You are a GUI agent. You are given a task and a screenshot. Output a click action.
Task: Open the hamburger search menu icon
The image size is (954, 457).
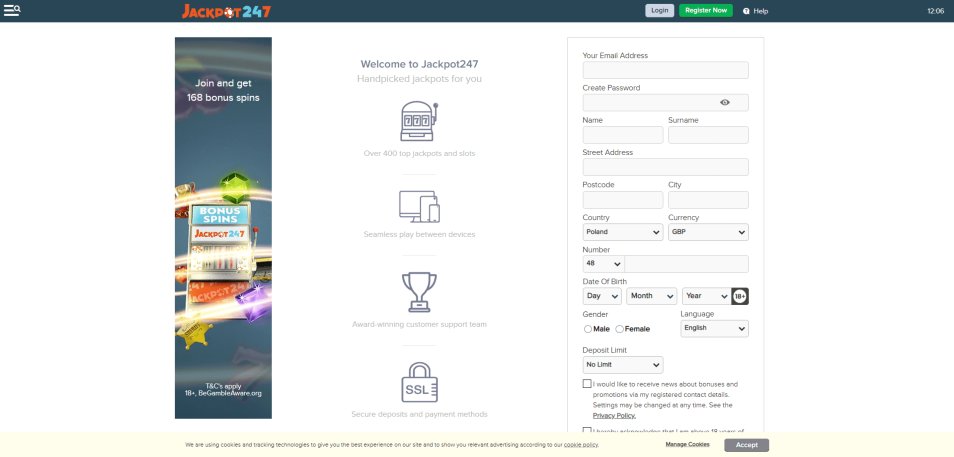coord(12,10)
